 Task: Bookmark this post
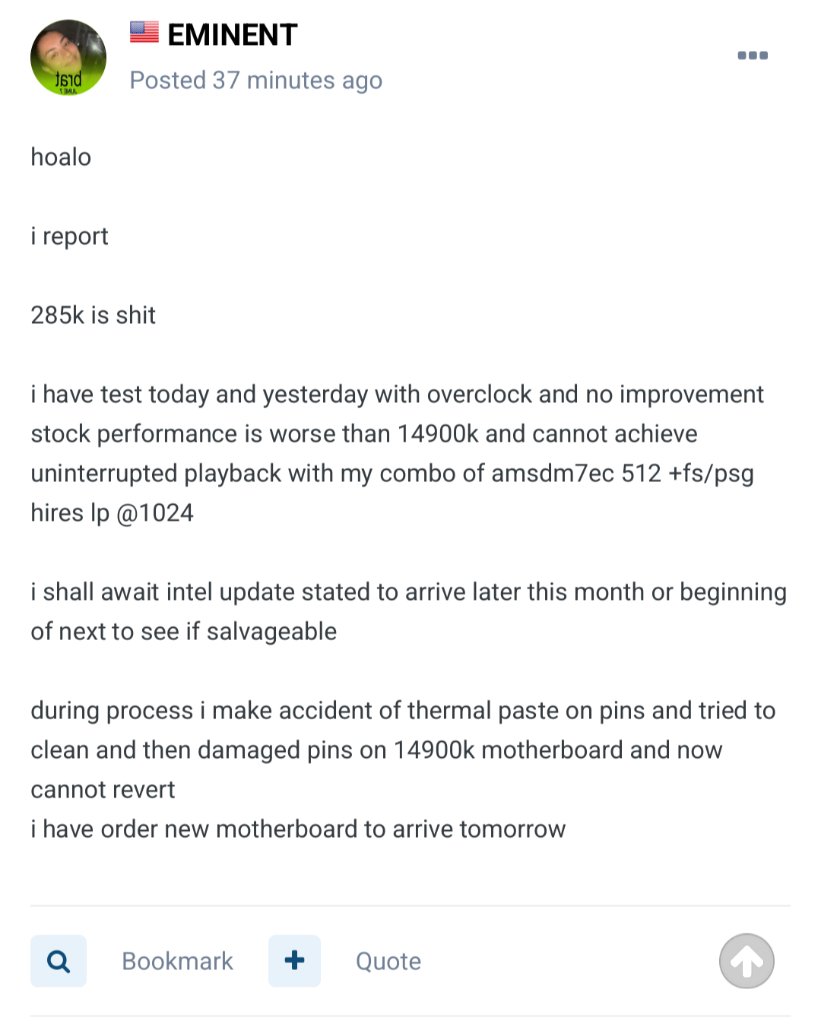(177, 961)
